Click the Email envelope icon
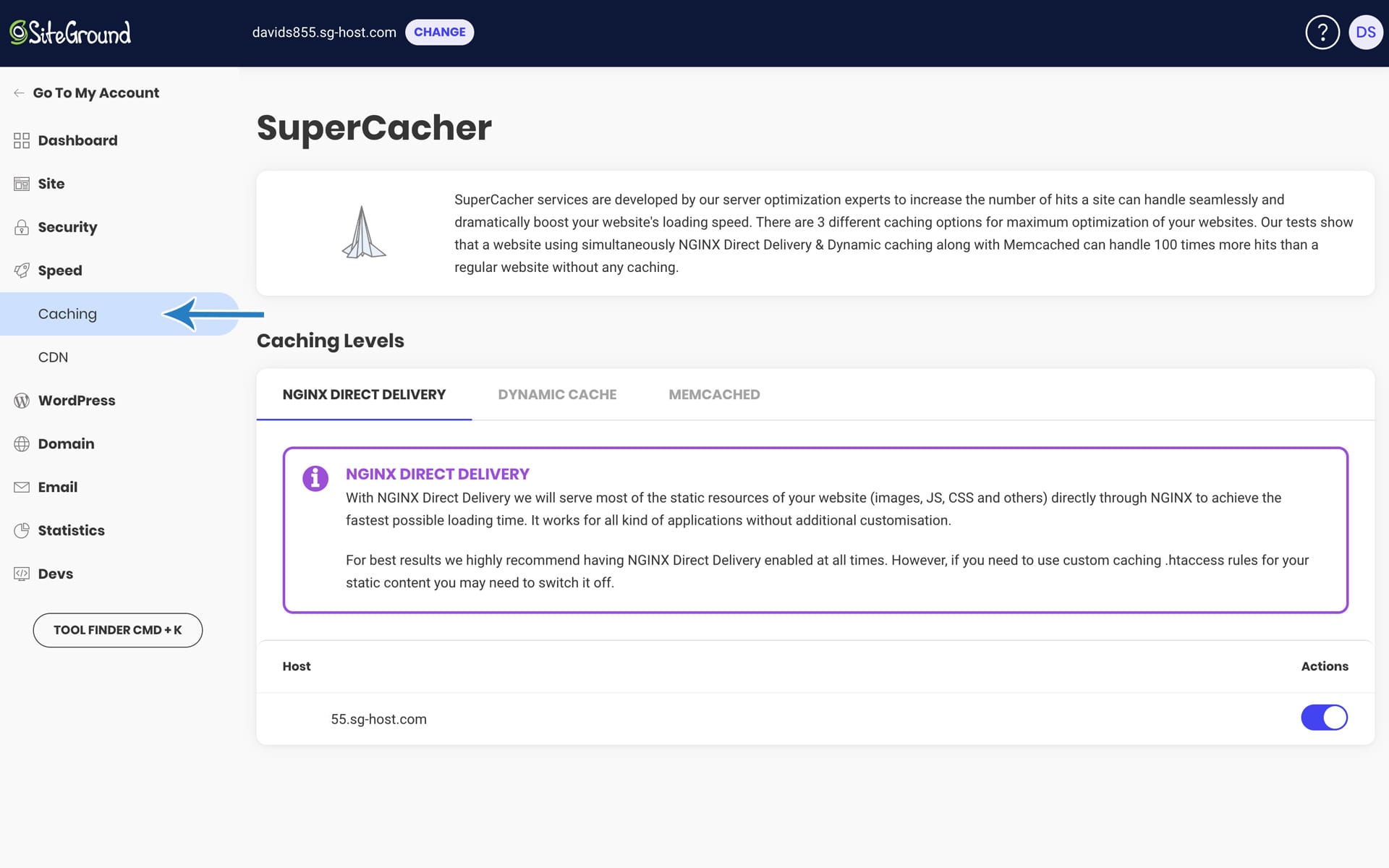Image resolution: width=1389 pixels, height=868 pixels. point(22,488)
